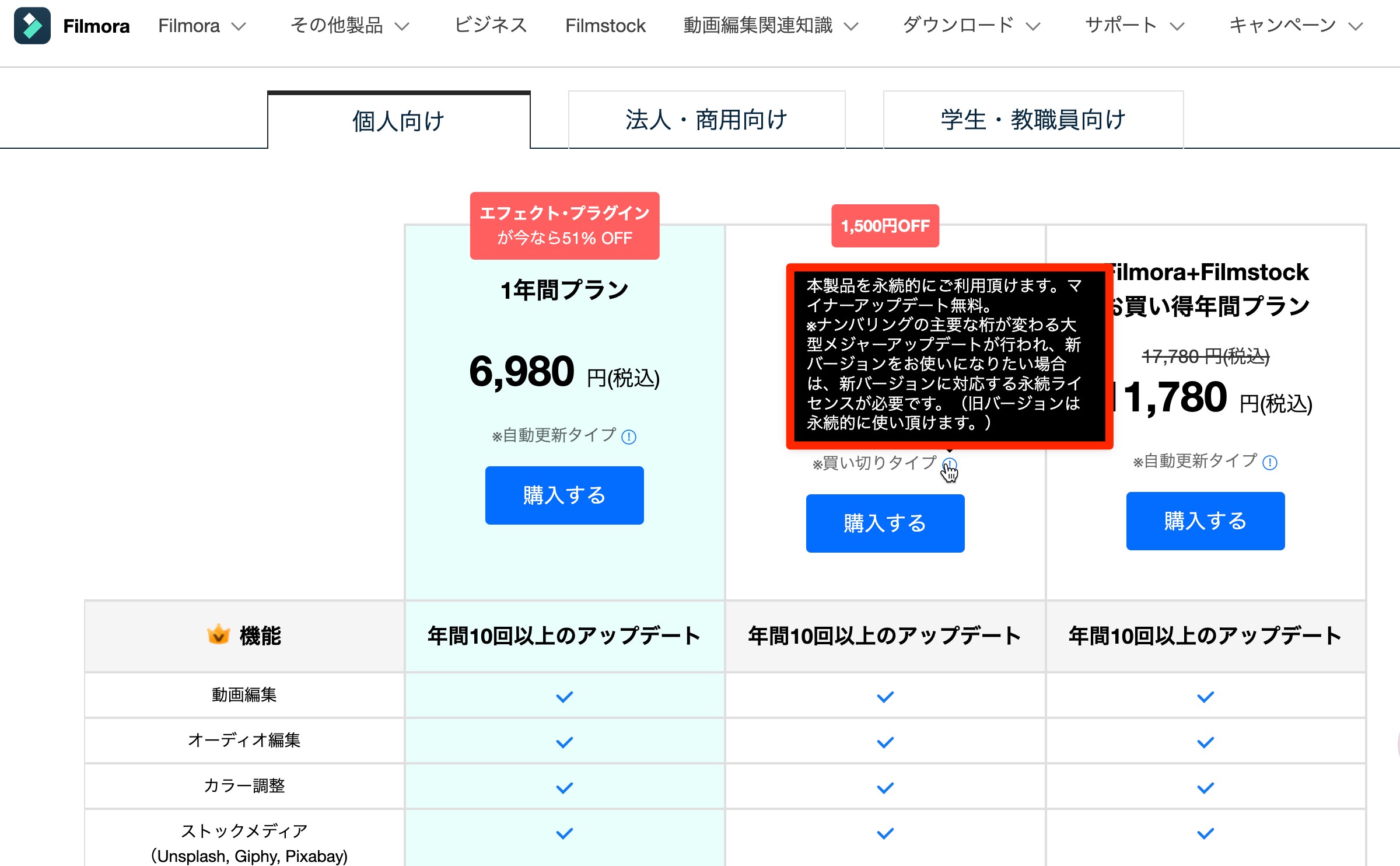Viewport: 1400px width, 866px height.
Task: Click ストックメディア checkmark in 1年間プラン column
Action: (x=564, y=833)
